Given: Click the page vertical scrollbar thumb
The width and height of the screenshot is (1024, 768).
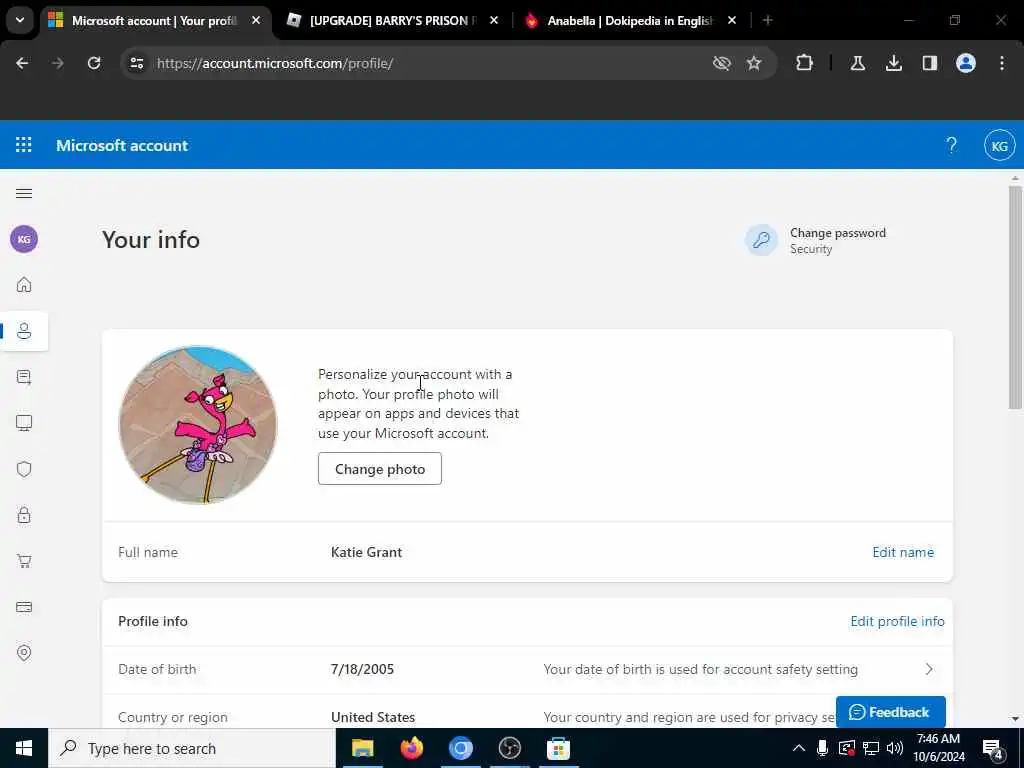Looking at the screenshot, I should pyautogui.click(x=1015, y=297).
